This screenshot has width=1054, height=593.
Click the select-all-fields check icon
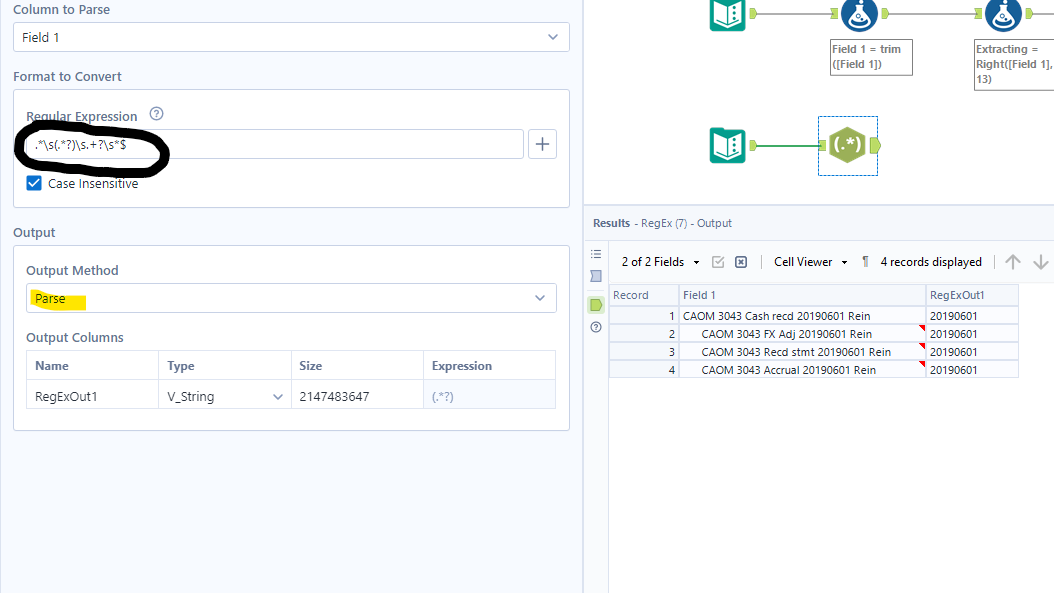717,262
